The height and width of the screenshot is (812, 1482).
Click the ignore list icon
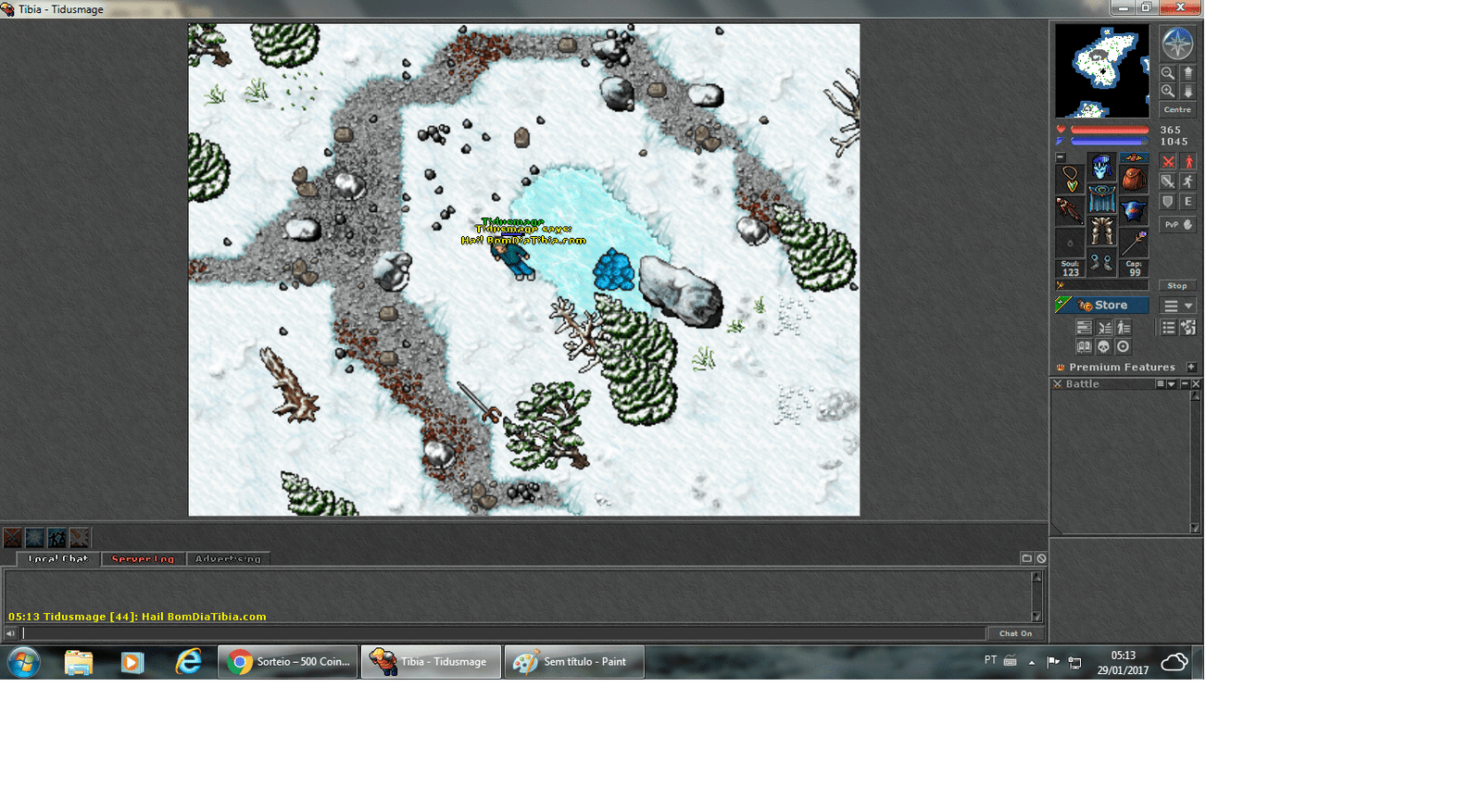coord(1041,558)
